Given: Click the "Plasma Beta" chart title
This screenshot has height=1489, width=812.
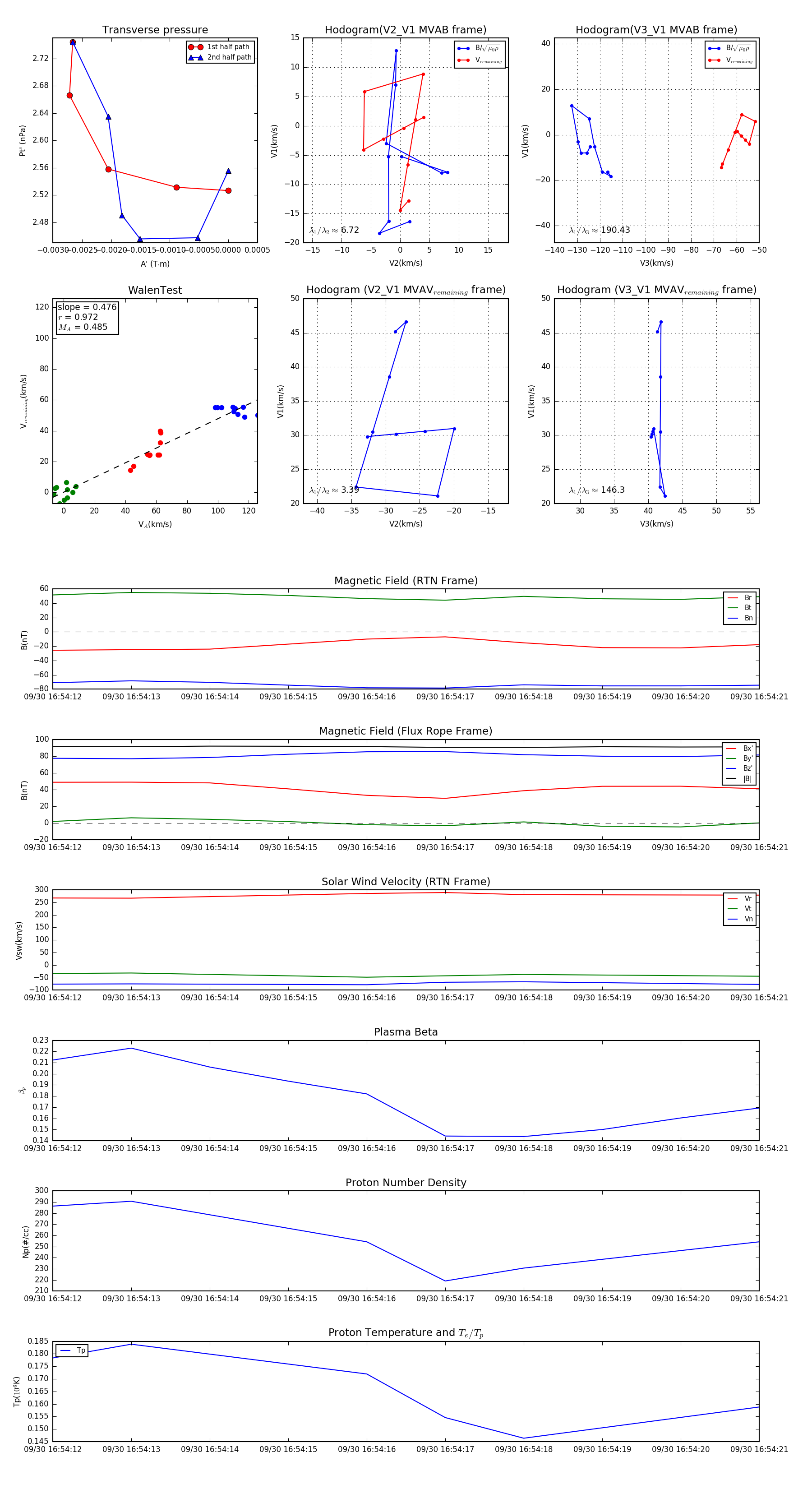Looking at the screenshot, I should pos(406,1032).
